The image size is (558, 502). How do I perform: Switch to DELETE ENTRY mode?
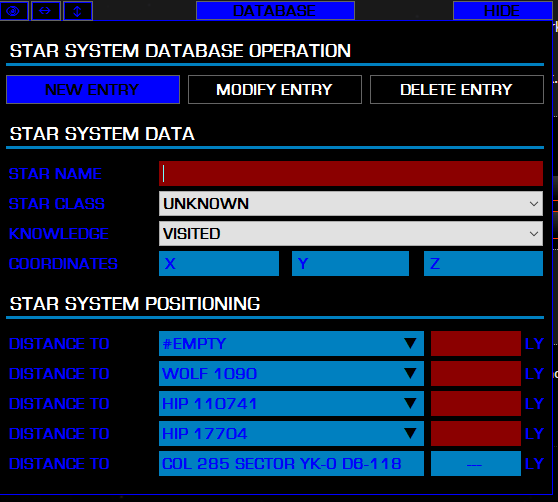[457, 90]
